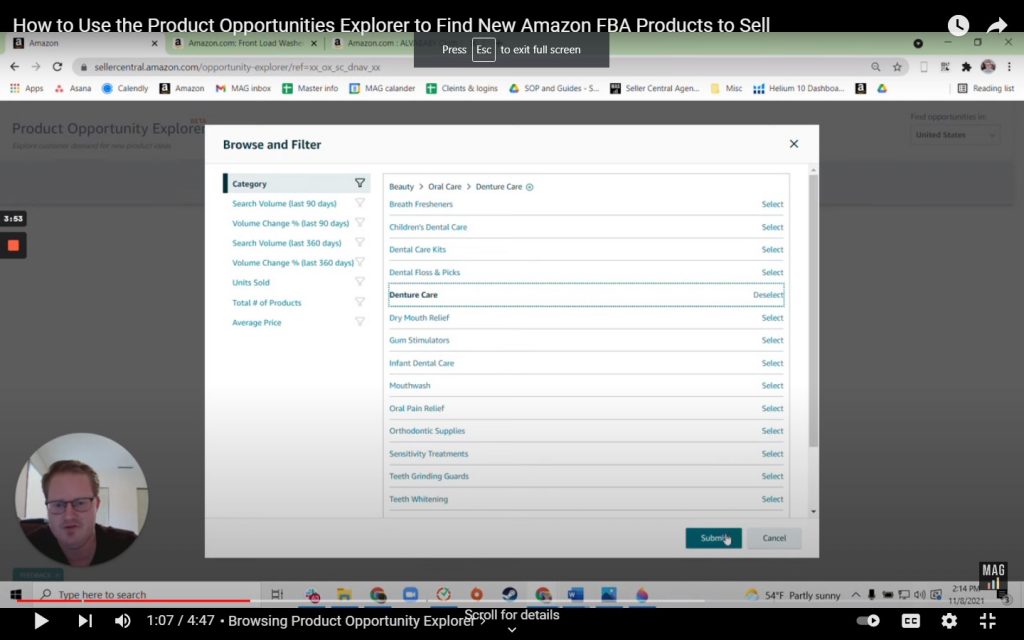
Task: Select Sensitivity Treatments category
Action: point(772,454)
